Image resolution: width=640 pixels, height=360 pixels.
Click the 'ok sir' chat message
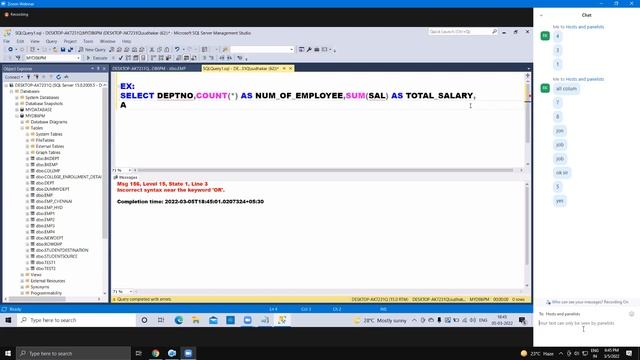click(562, 173)
